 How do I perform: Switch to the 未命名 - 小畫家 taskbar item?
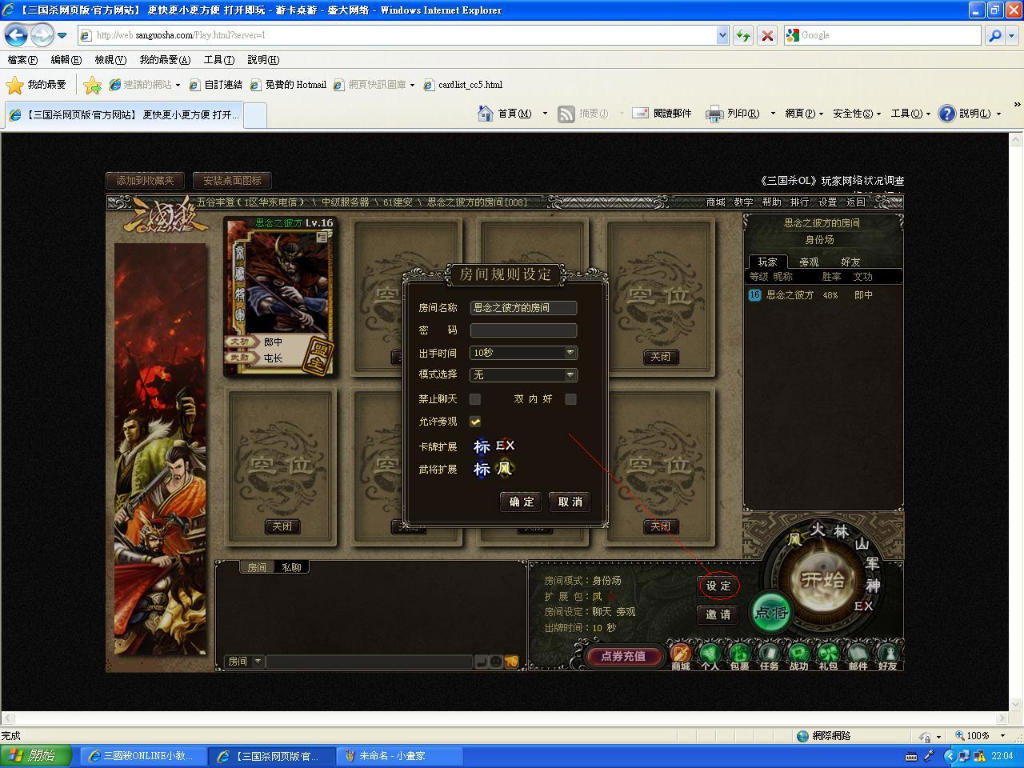399,756
